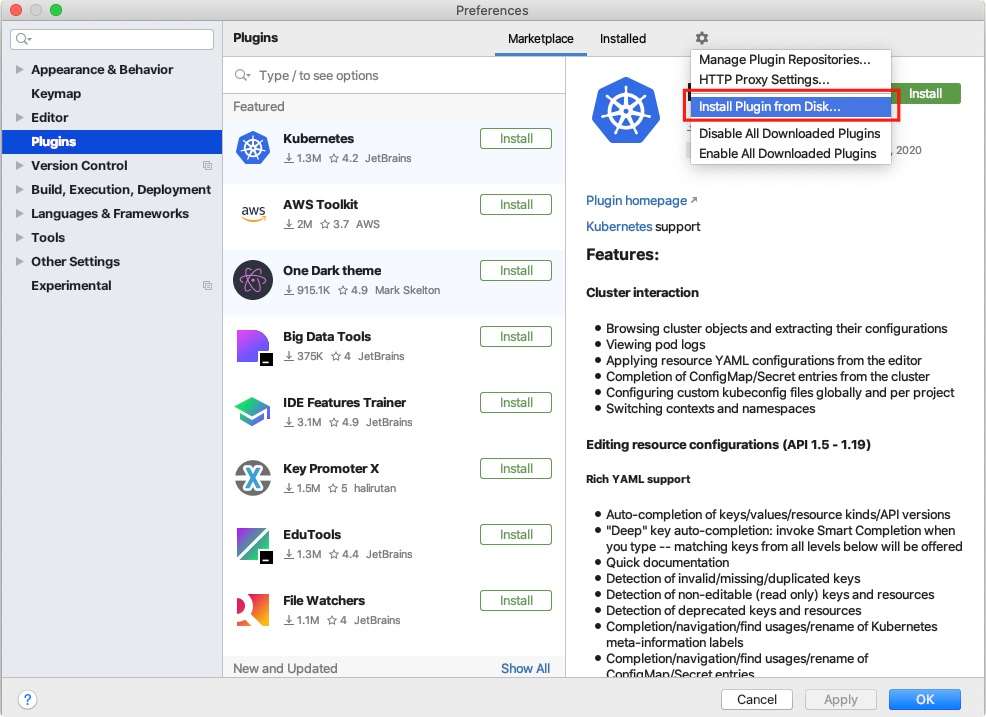Click the help question mark button

tap(28, 699)
